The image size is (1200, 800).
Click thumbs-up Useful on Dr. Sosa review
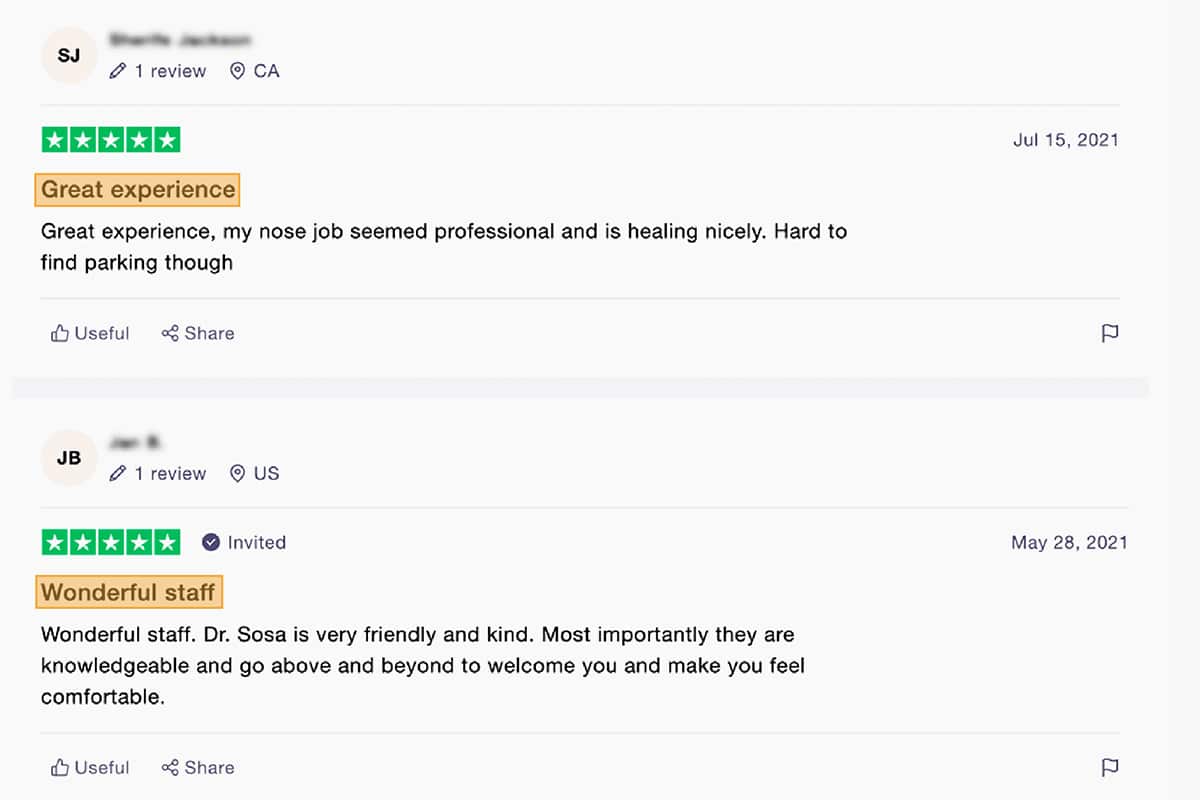90,768
